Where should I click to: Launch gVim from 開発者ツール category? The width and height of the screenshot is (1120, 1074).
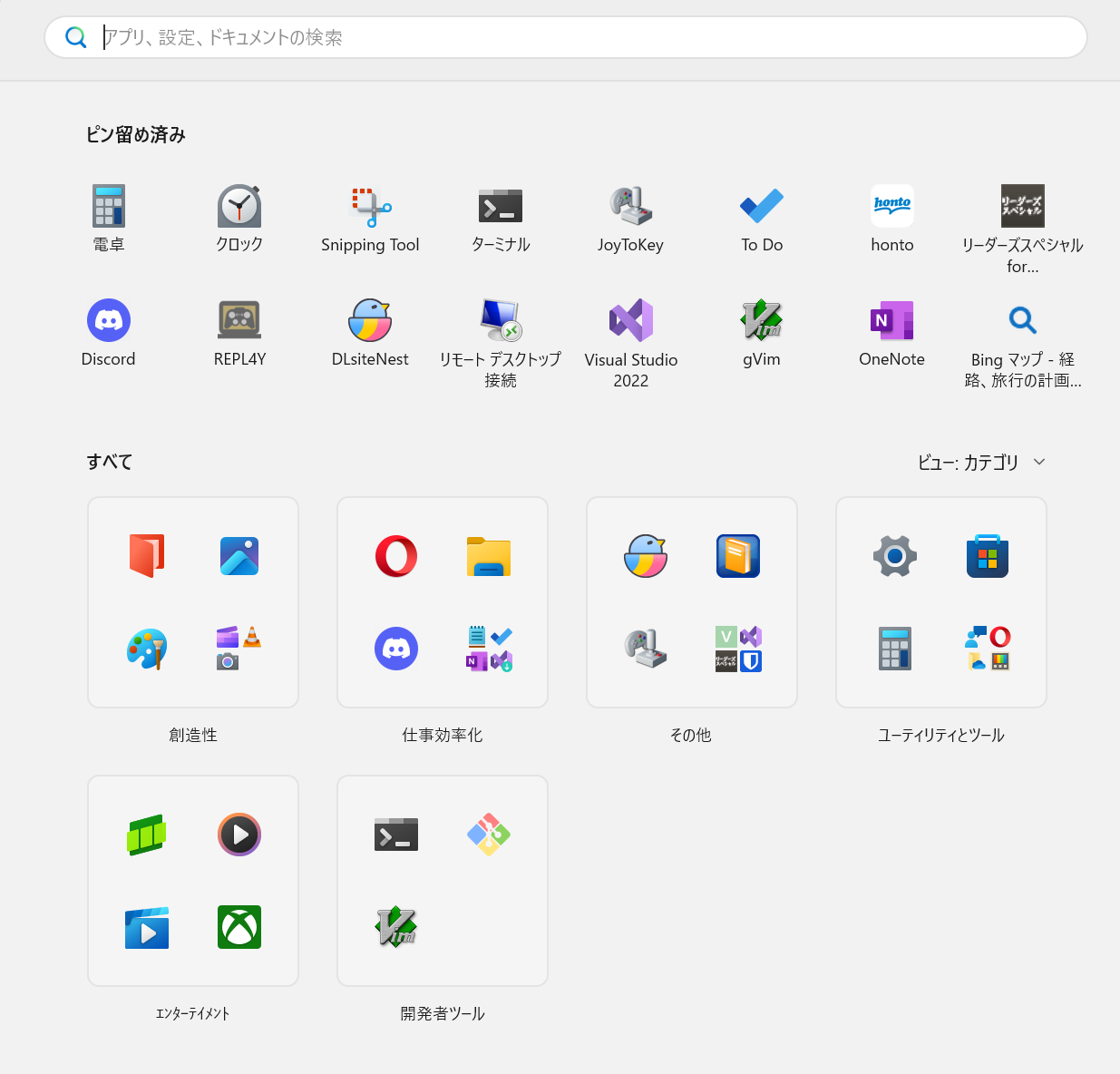[x=396, y=927]
